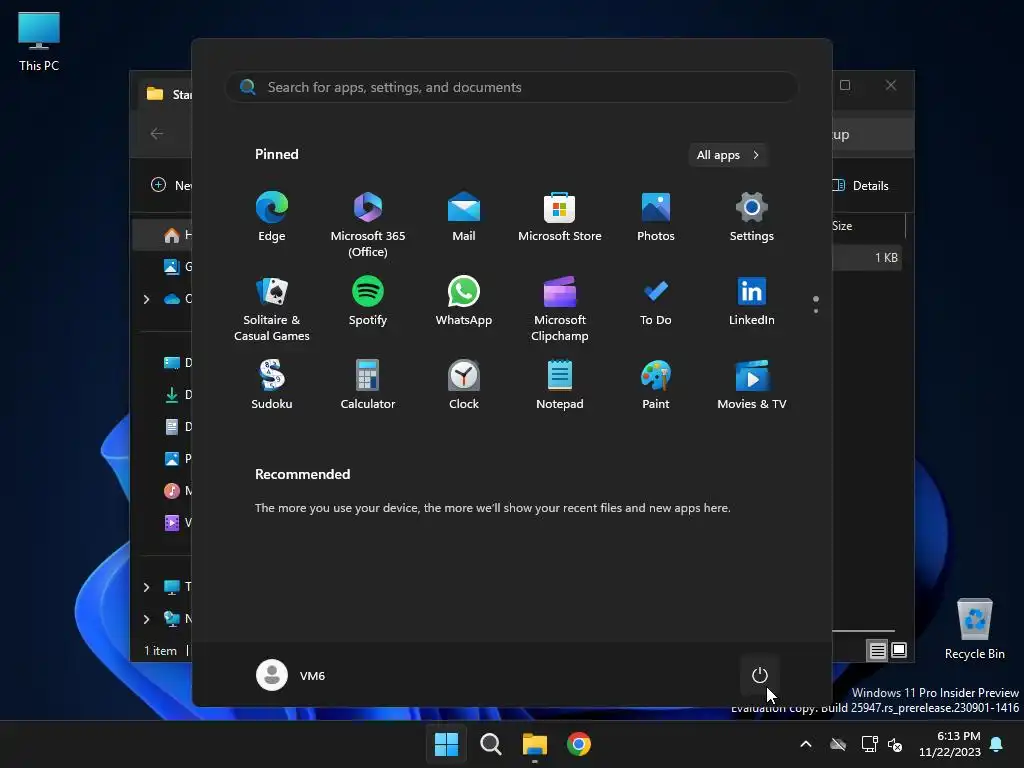Launch WhatsApp from pinned apps
1024x768 pixels.
(464, 302)
